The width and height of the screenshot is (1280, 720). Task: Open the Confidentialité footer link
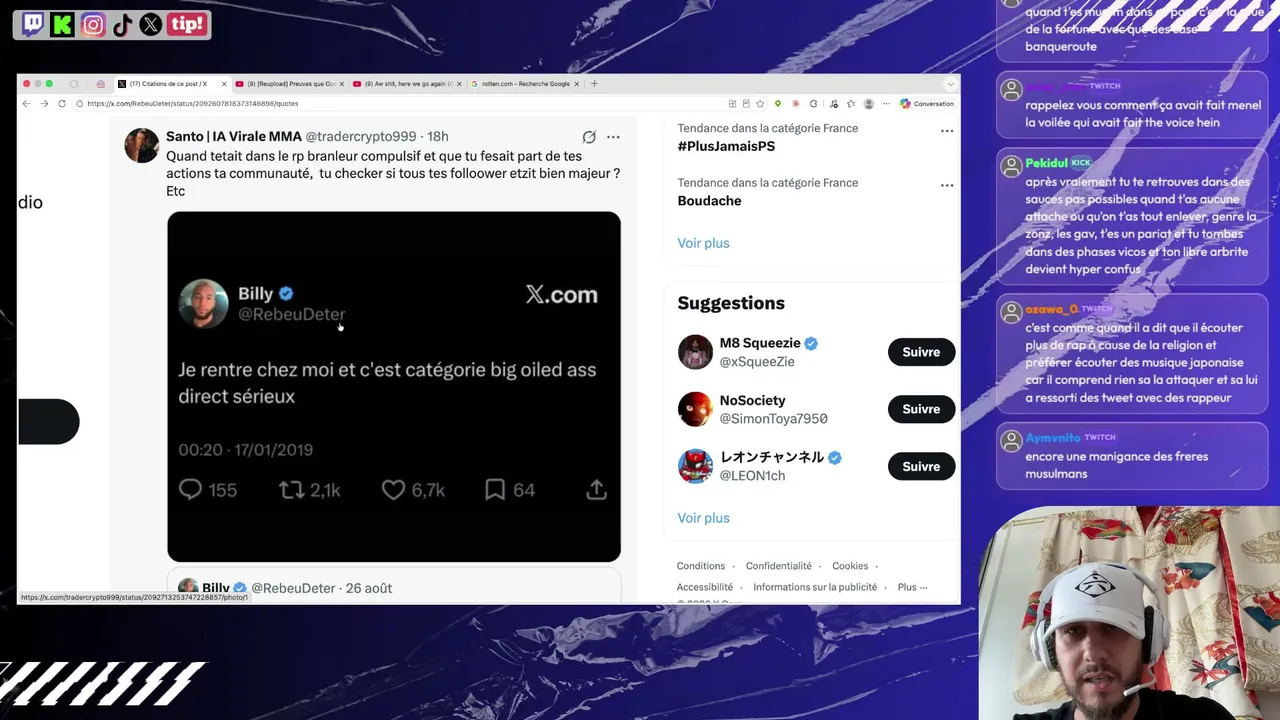click(x=778, y=566)
